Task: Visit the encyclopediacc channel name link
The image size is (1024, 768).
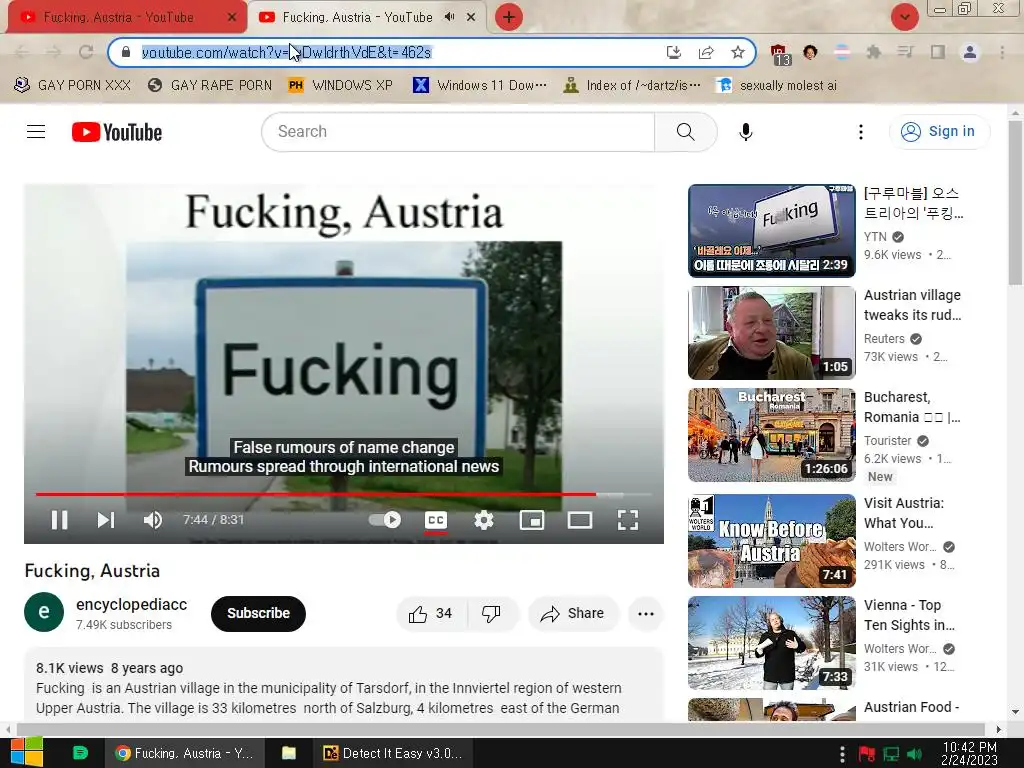Action: [131, 604]
